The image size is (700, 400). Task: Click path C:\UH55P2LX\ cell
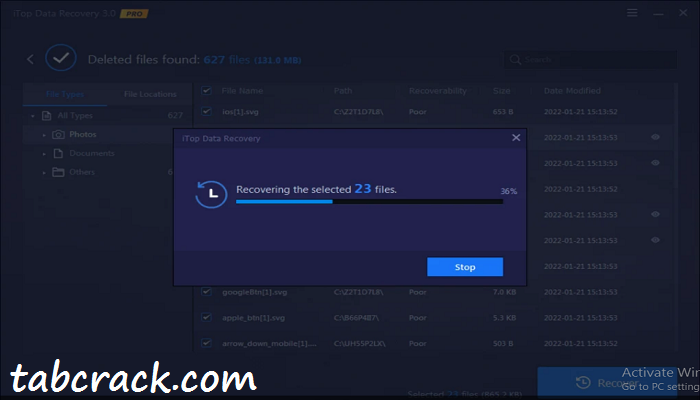(x=359, y=344)
